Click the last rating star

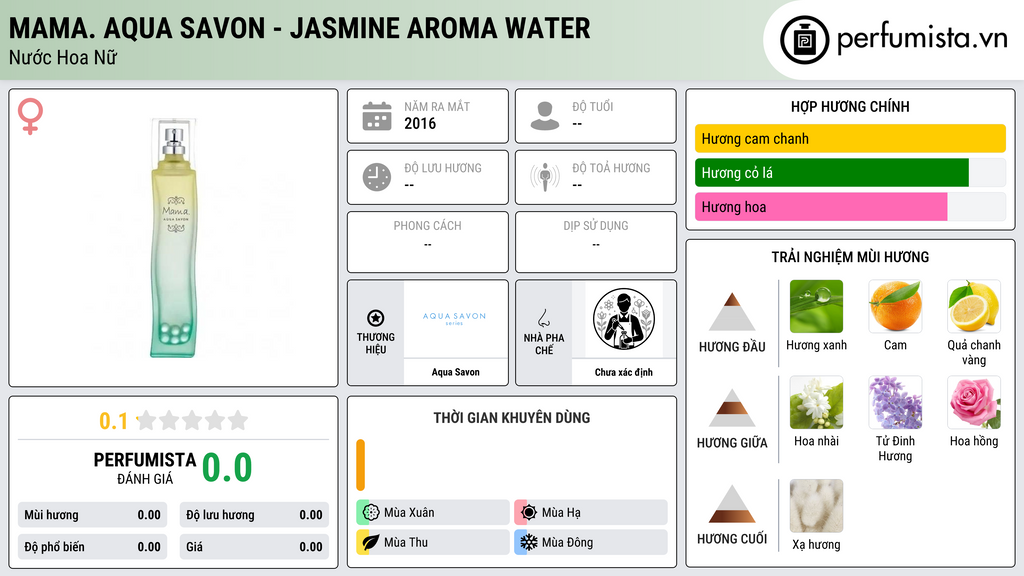238,420
